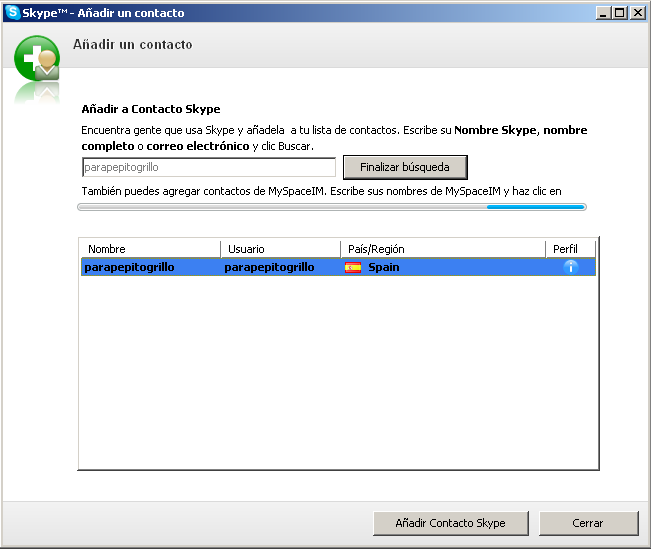
Task: Maximize the Skype add contact window
Action: coord(620,13)
